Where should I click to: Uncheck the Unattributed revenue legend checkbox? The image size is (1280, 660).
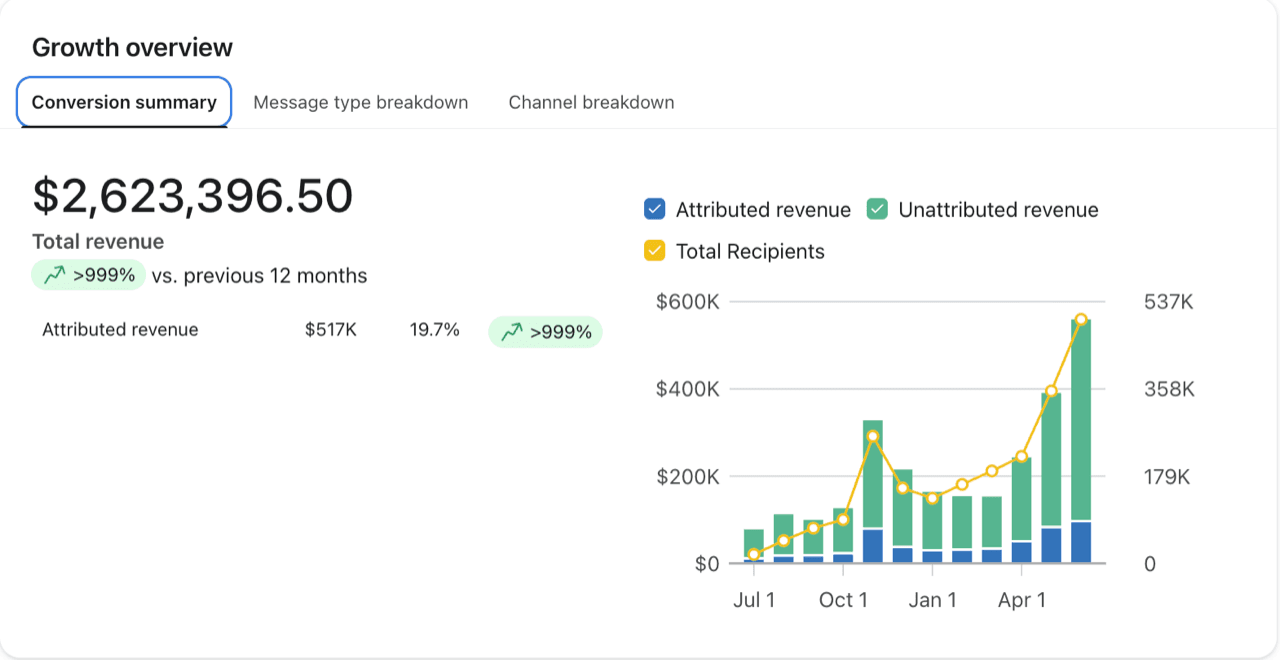[877, 209]
